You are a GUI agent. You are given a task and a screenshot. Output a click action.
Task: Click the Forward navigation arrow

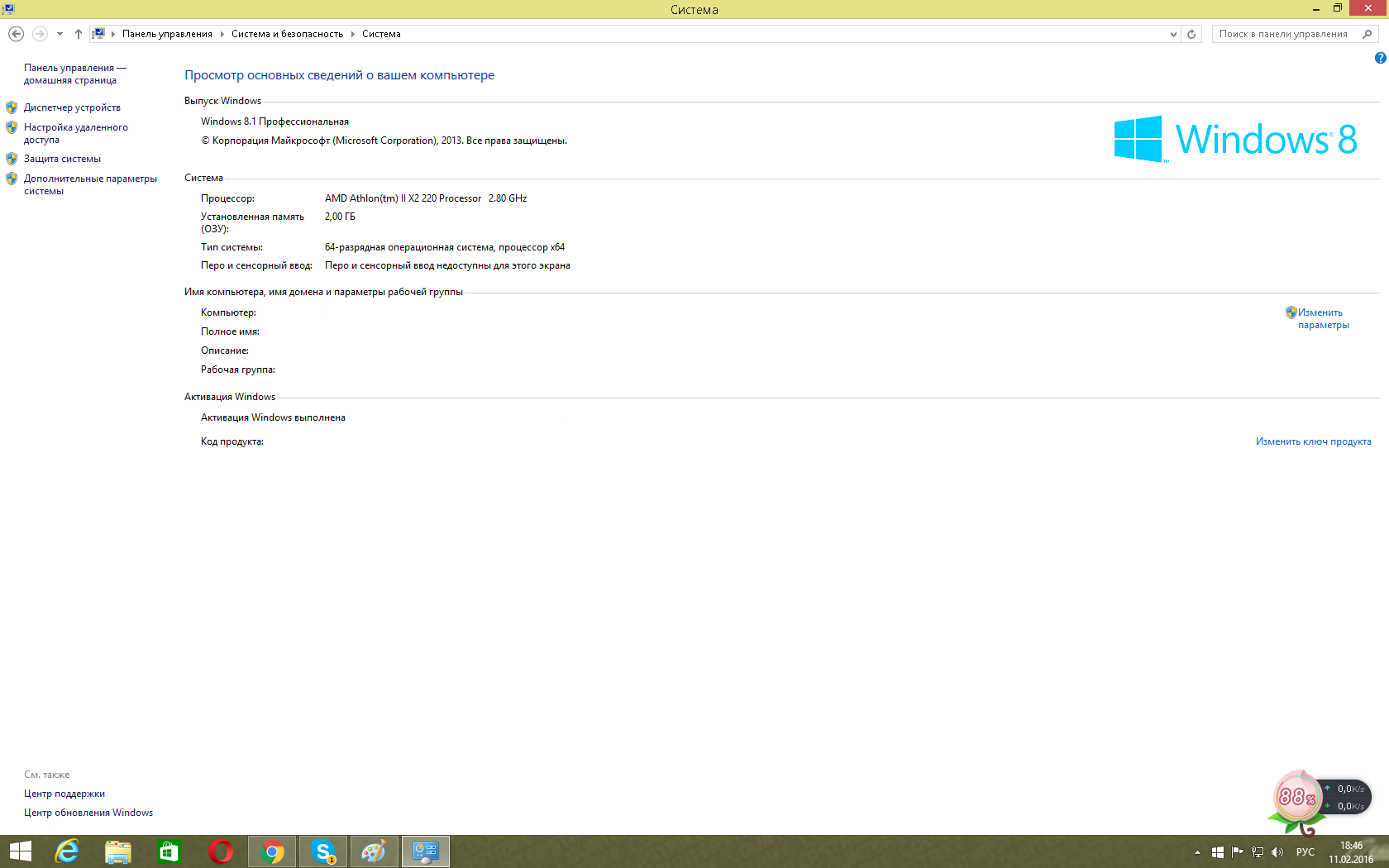pos(40,34)
